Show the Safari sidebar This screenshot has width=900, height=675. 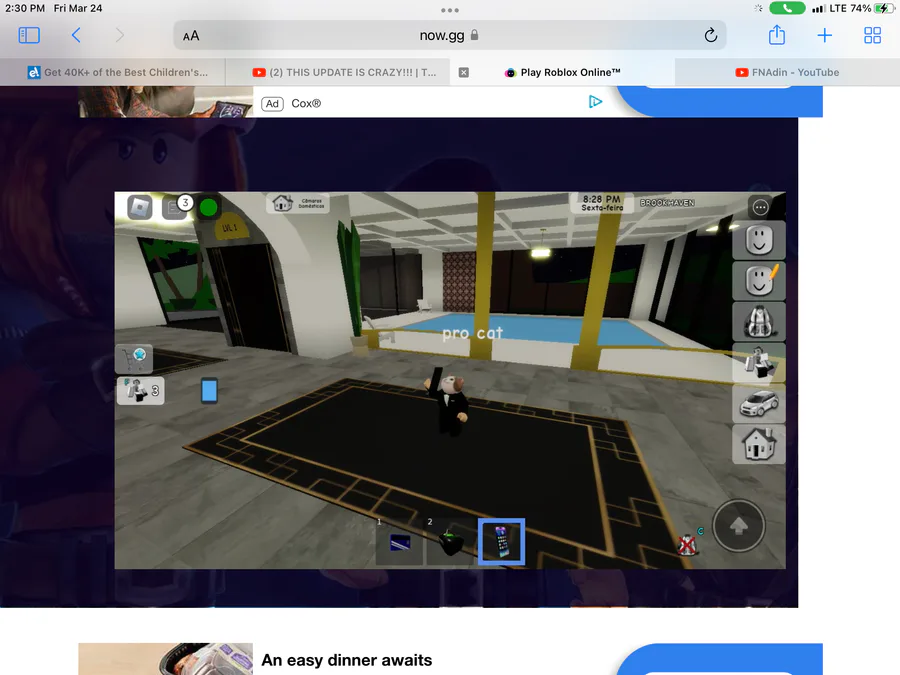(x=29, y=36)
